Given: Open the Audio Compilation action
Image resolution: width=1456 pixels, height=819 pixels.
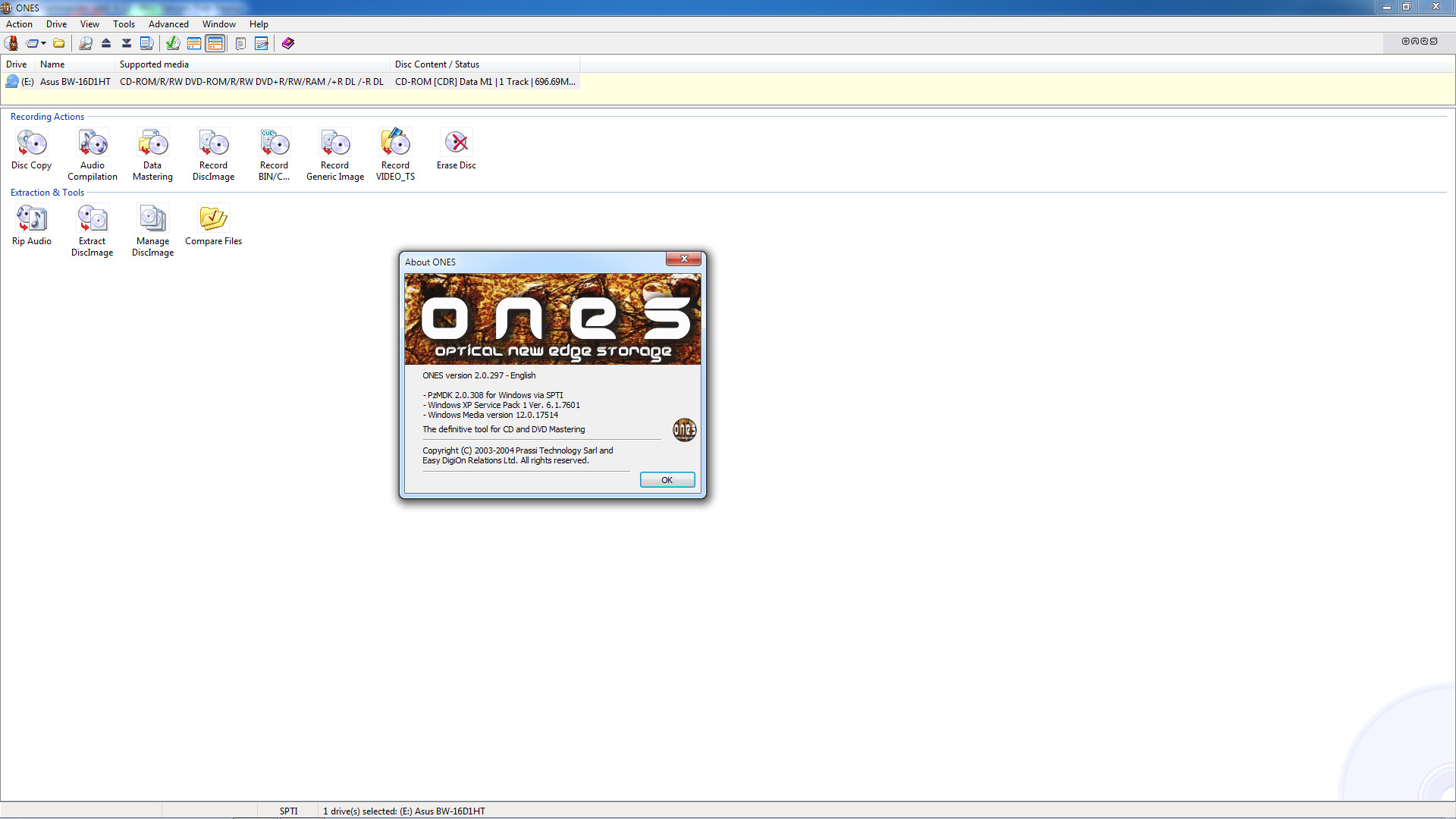Looking at the screenshot, I should coord(93,143).
